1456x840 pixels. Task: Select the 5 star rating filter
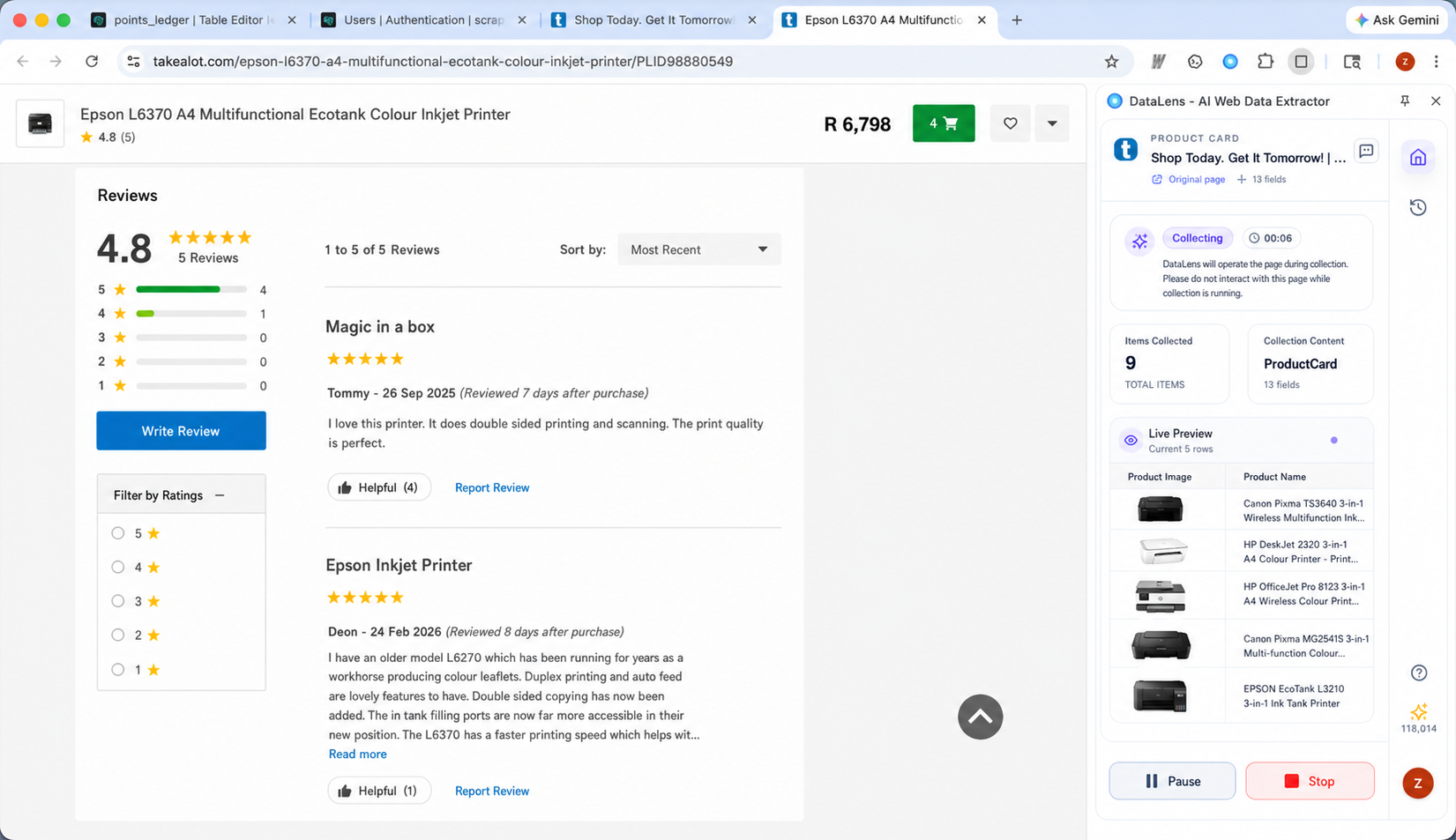click(x=118, y=533)
